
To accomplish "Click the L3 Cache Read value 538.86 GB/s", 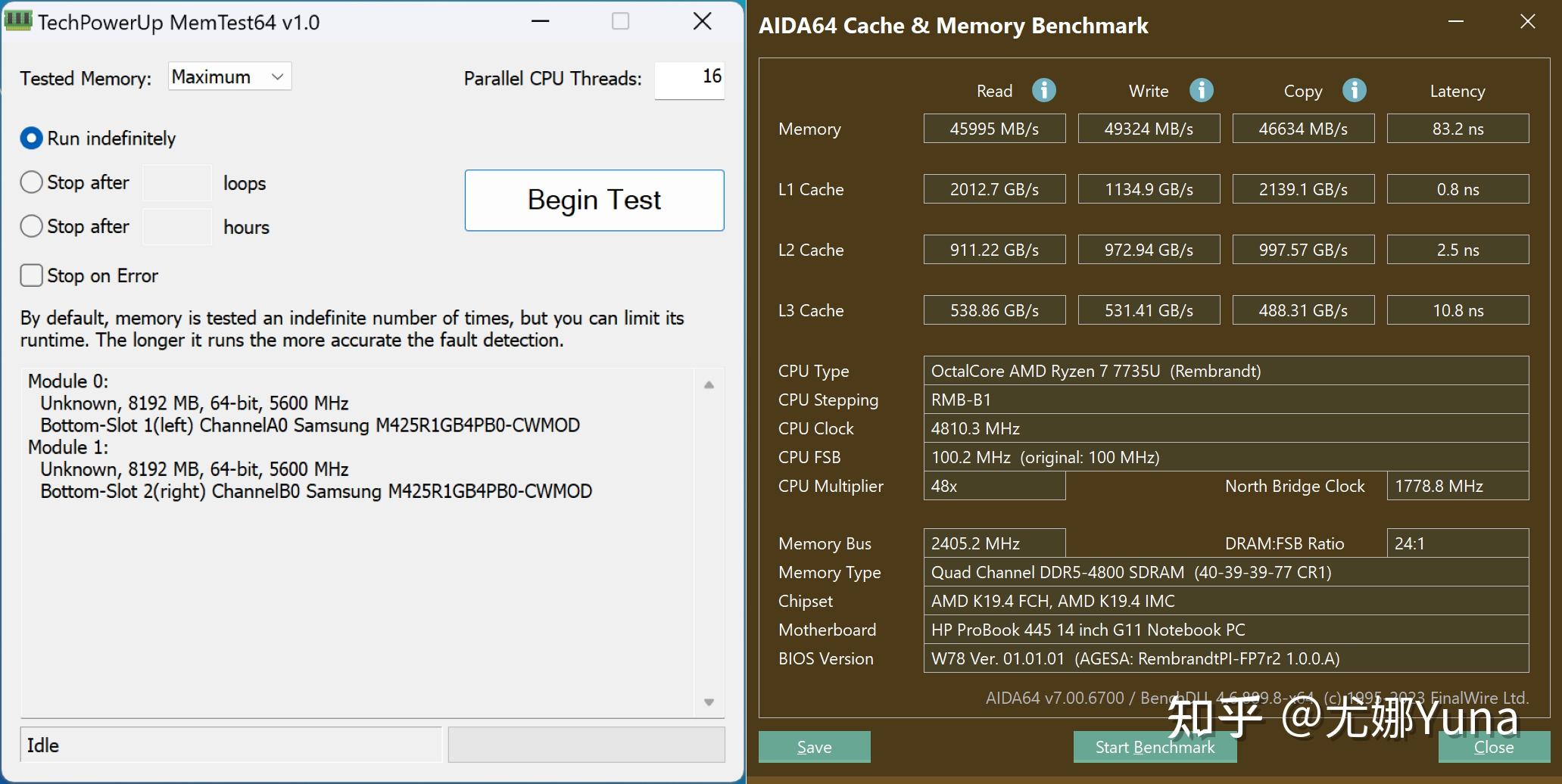I will click(x=994, y=310).
